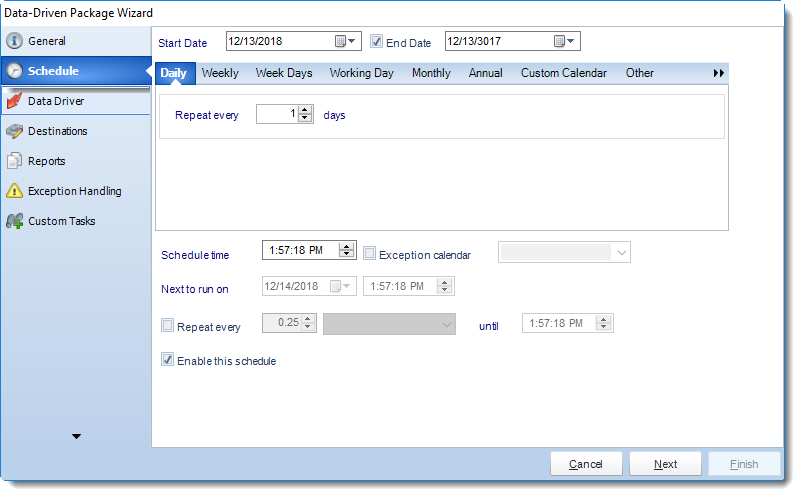Open the General section
This screenshot has height=496, width=800.
point(76,41)
